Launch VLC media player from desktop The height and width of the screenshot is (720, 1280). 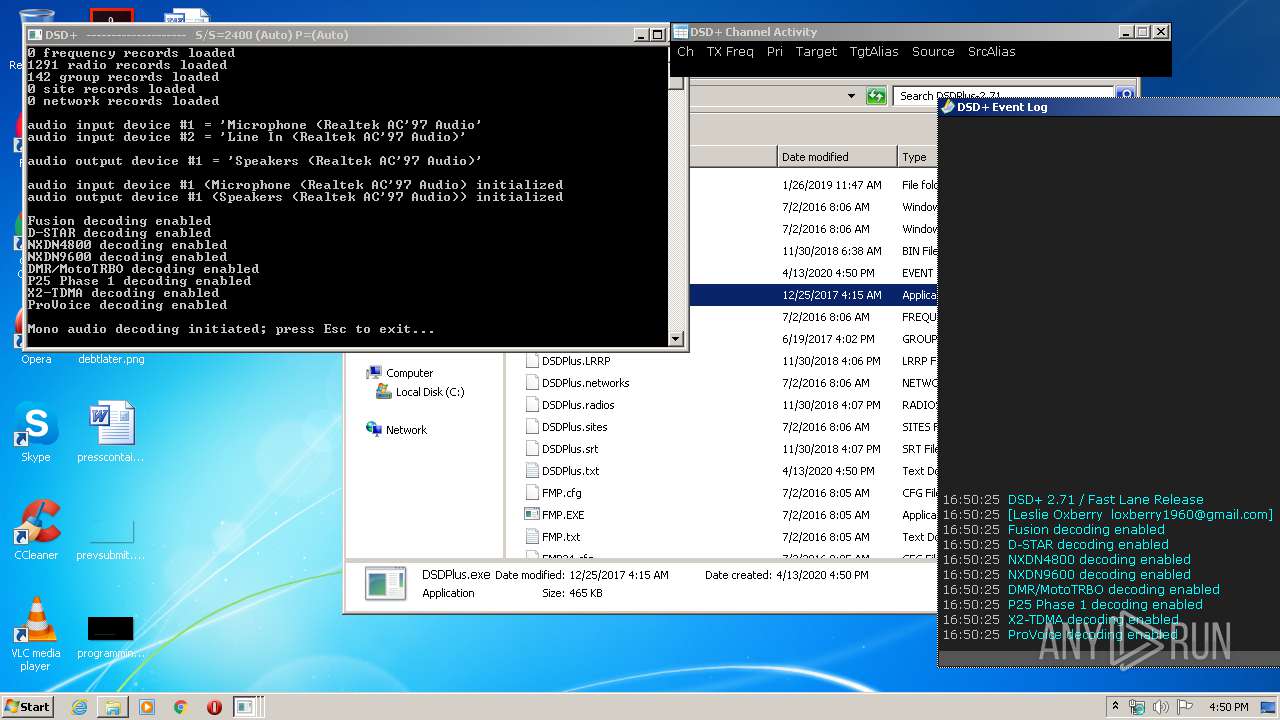(x=36, y=634)
